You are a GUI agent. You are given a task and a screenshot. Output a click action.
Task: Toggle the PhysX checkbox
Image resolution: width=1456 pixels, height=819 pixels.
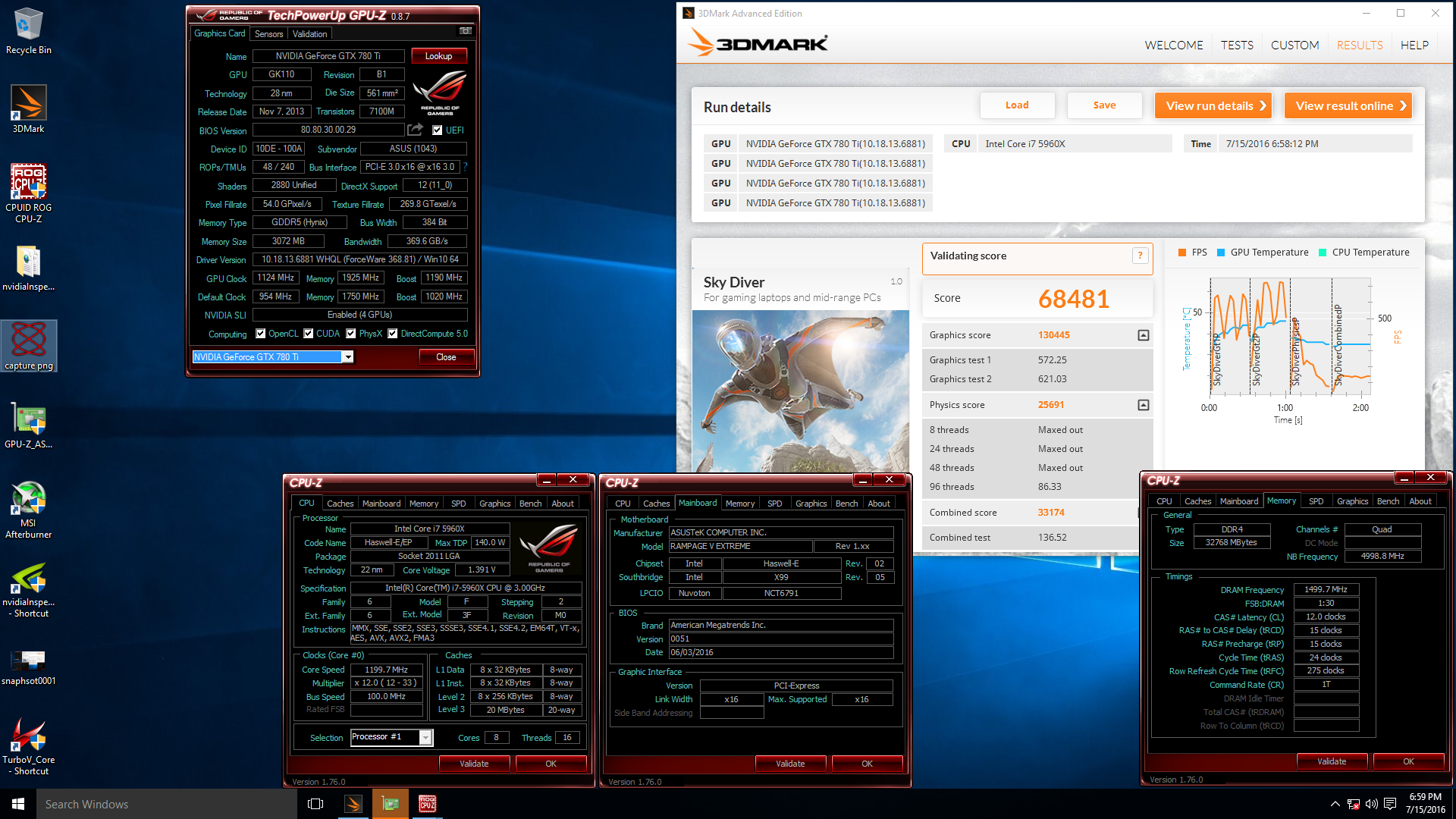pos(351,334)
